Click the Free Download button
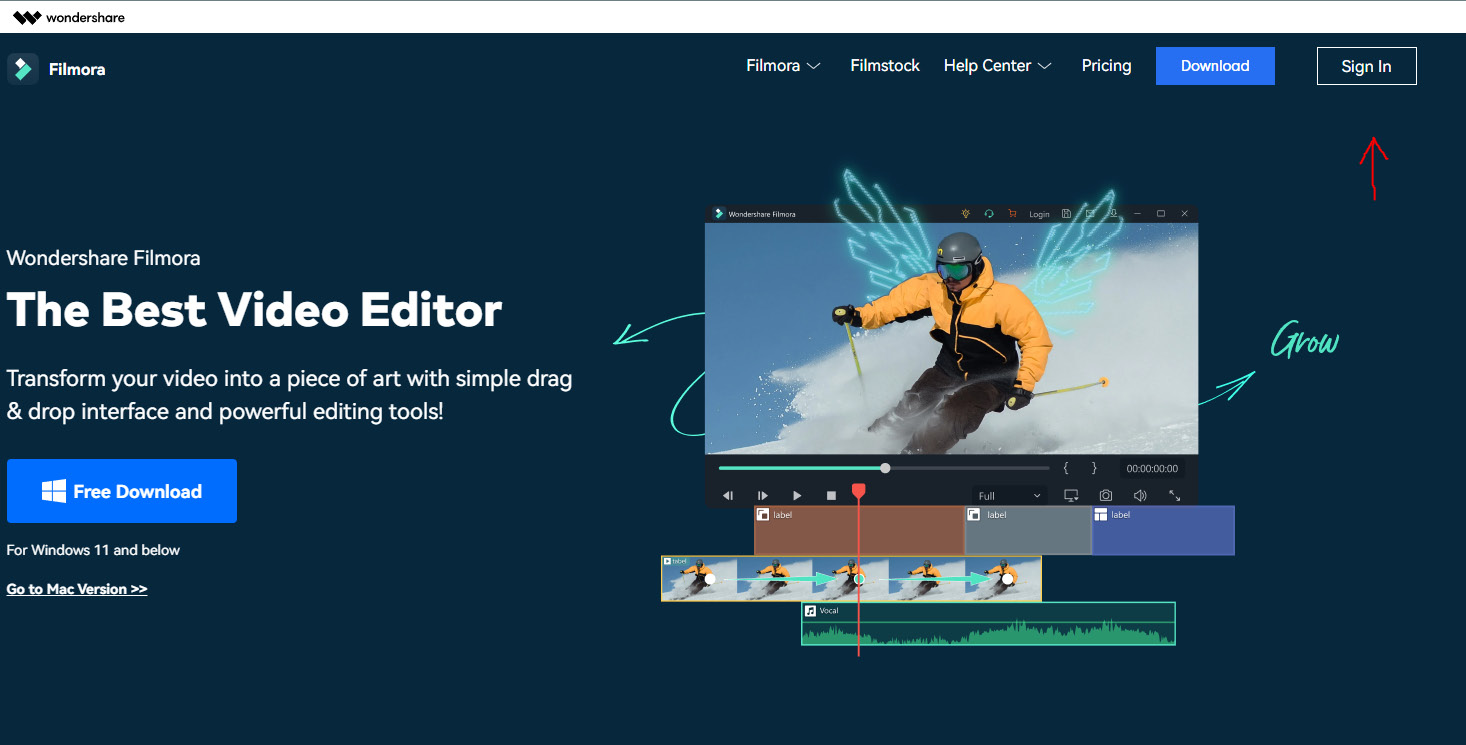 [122, 491]
